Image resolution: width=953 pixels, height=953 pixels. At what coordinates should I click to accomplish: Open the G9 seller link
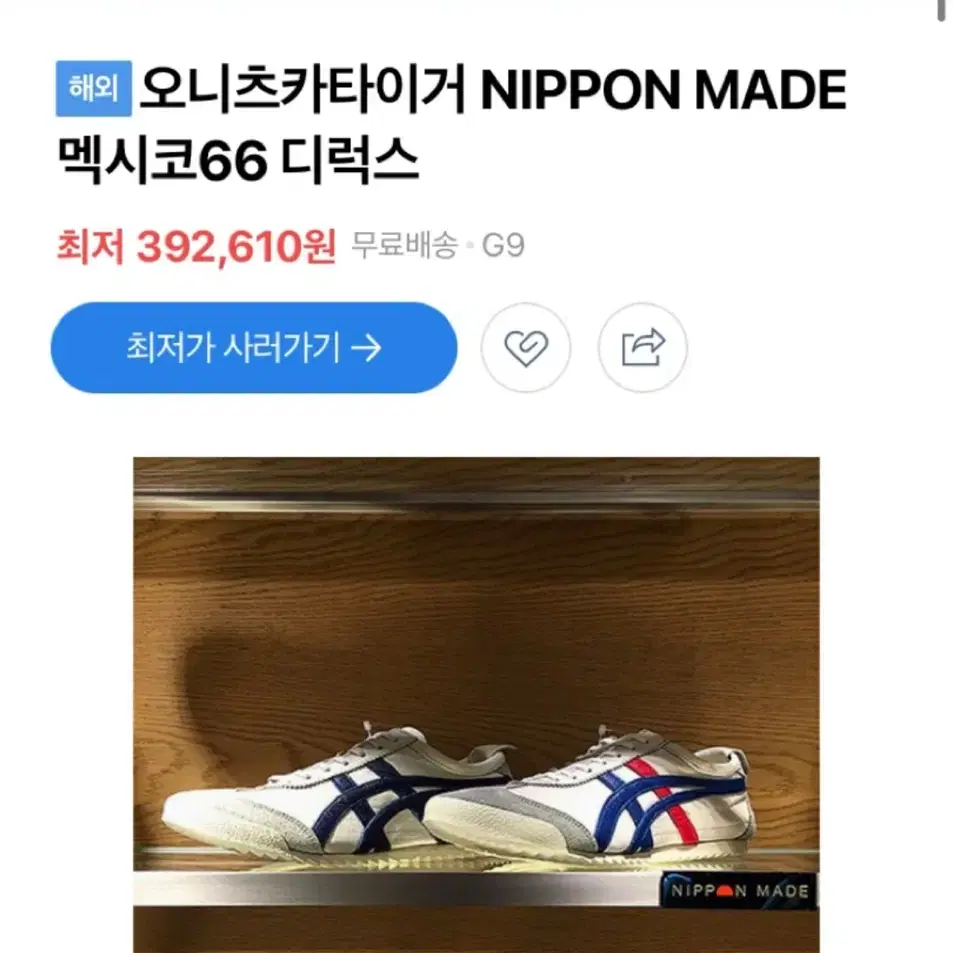click(503, 246)
